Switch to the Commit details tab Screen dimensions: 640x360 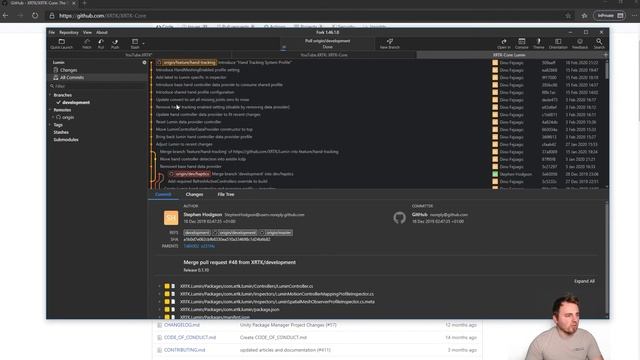163,195
